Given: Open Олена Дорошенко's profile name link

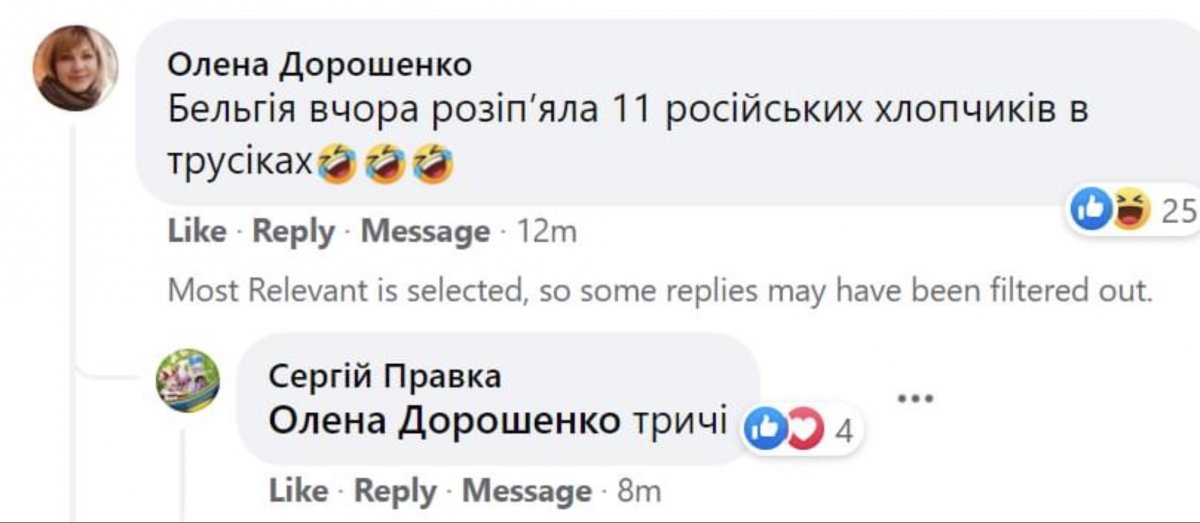Looking at the screenshot, I should [x=319, y=65].
